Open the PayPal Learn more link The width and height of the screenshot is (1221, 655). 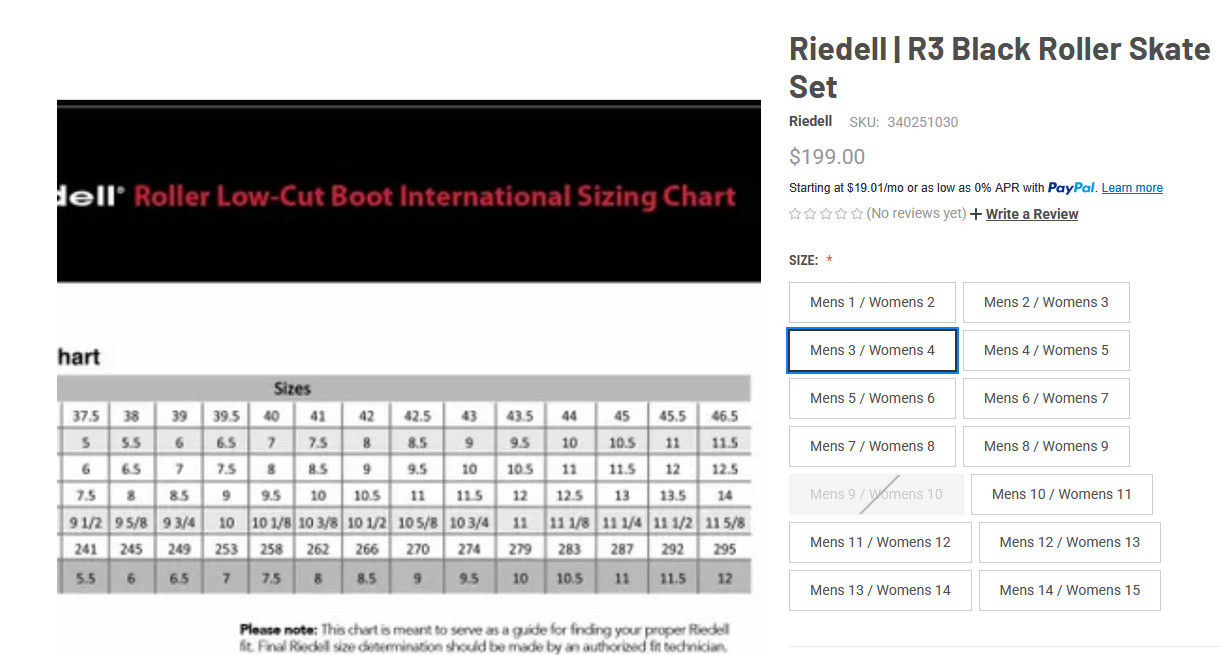coord(1132,188)
